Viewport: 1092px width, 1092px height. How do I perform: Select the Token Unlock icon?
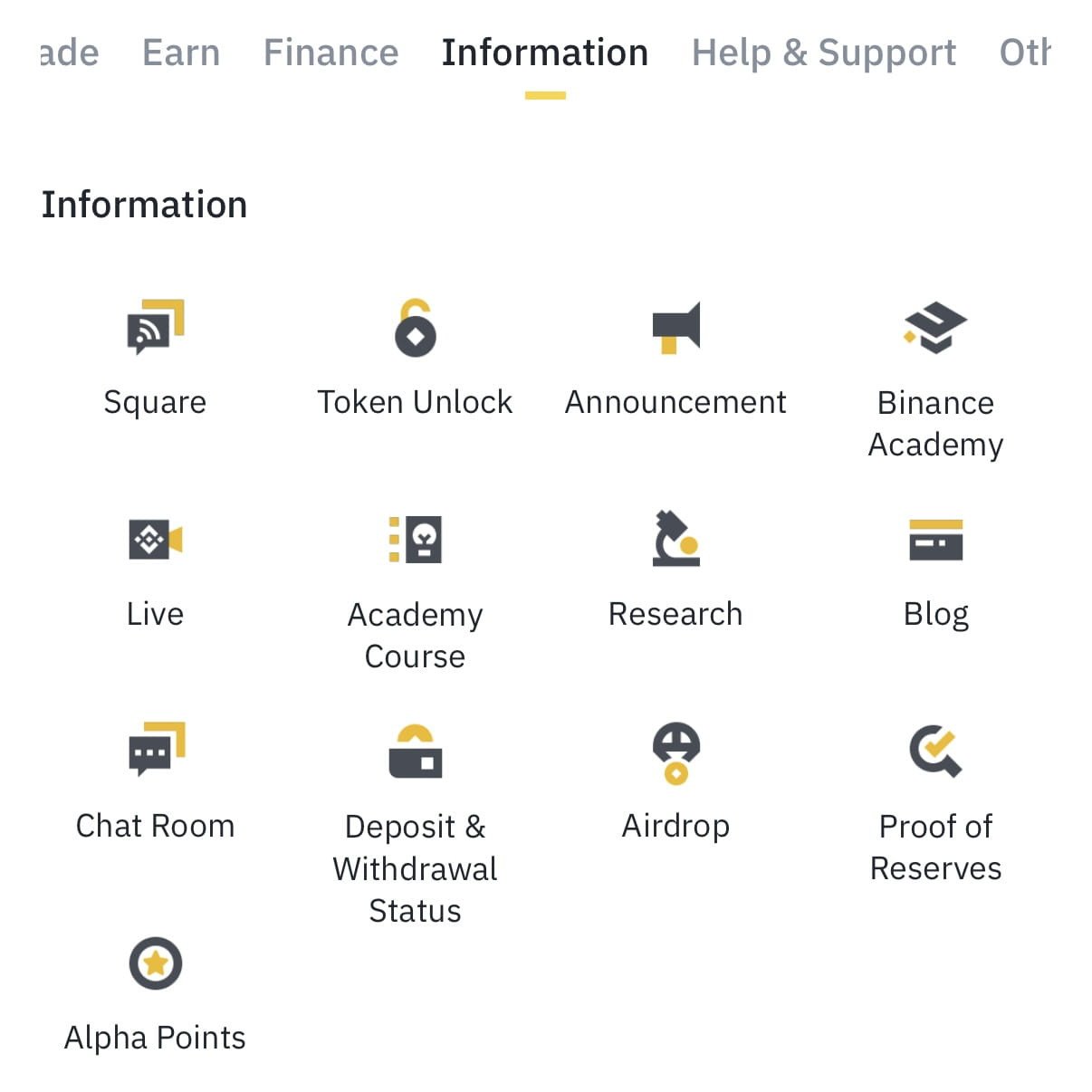point(415,329)
